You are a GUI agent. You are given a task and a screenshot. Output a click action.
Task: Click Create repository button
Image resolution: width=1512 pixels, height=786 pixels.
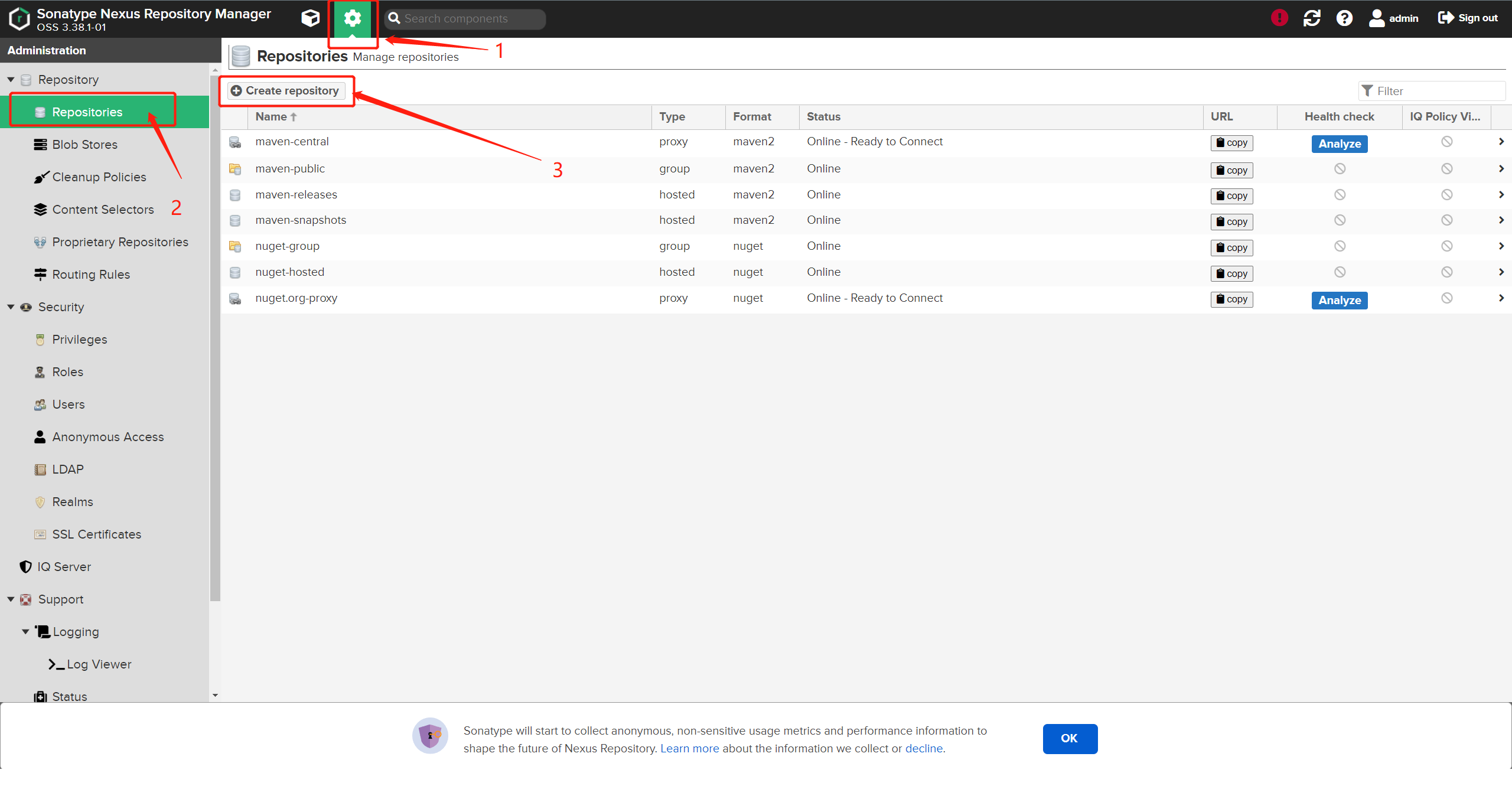point(286,90)
